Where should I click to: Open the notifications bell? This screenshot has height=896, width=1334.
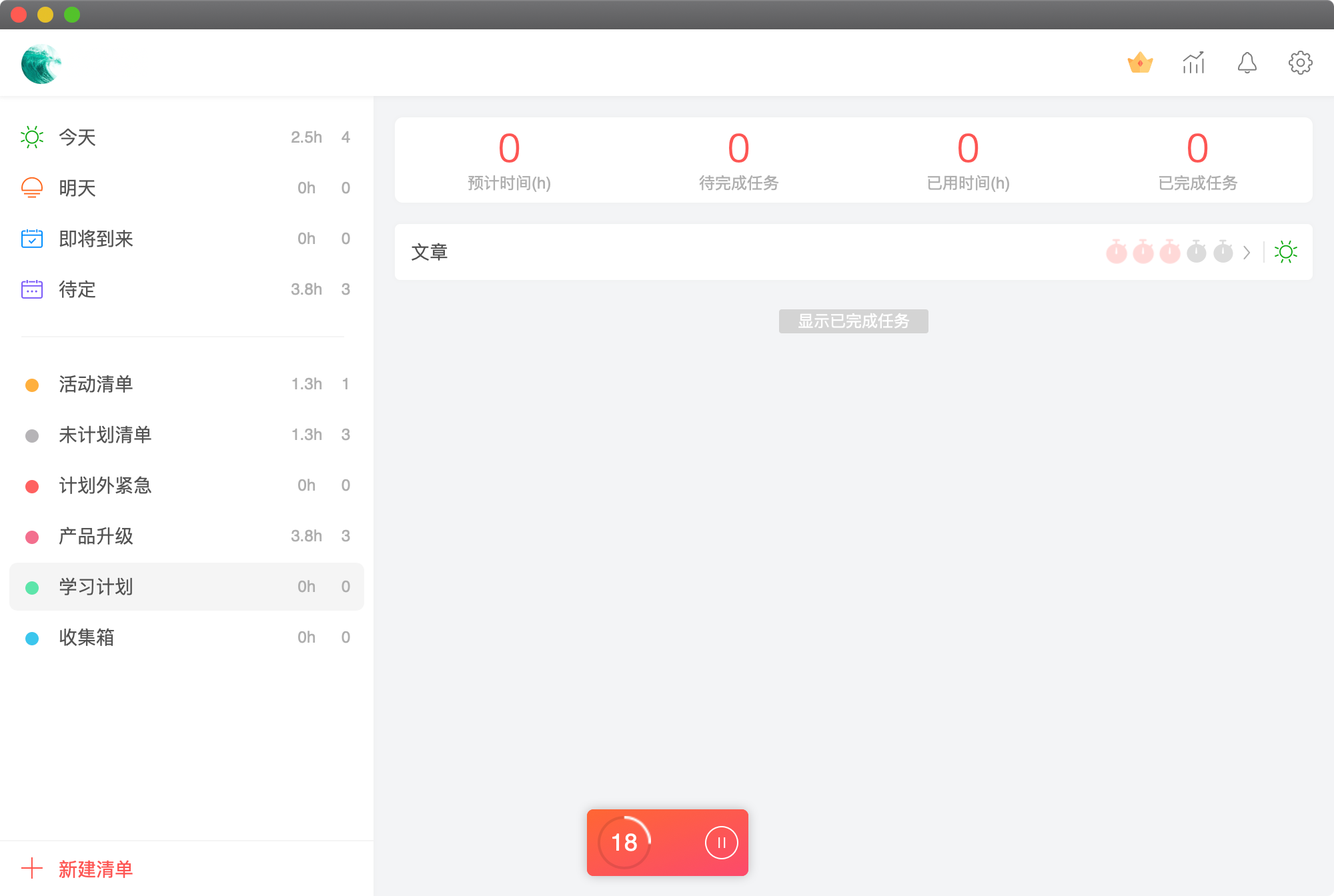(x=1247, y=63)
